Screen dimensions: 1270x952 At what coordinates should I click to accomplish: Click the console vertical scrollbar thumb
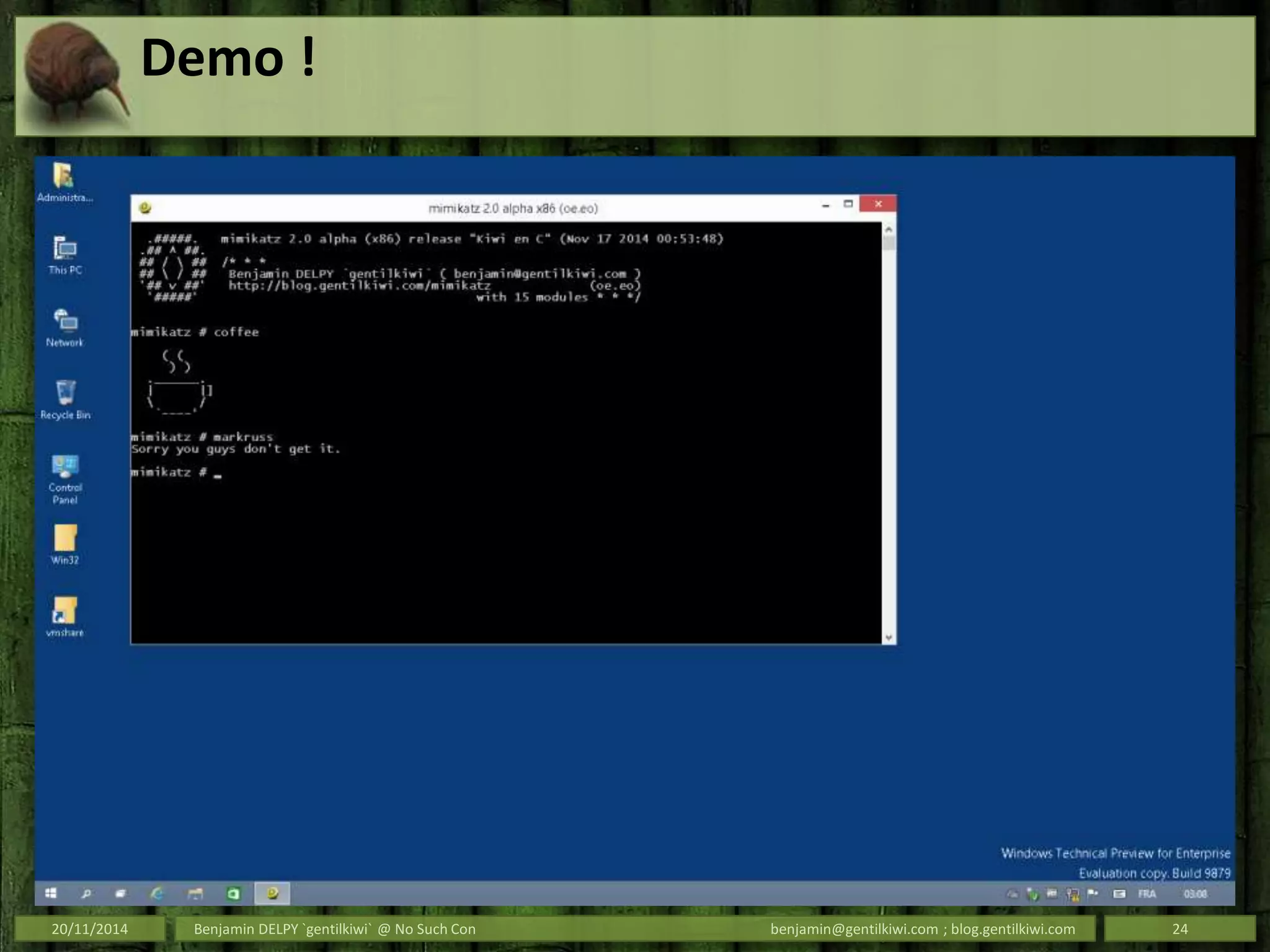point(889,243)
